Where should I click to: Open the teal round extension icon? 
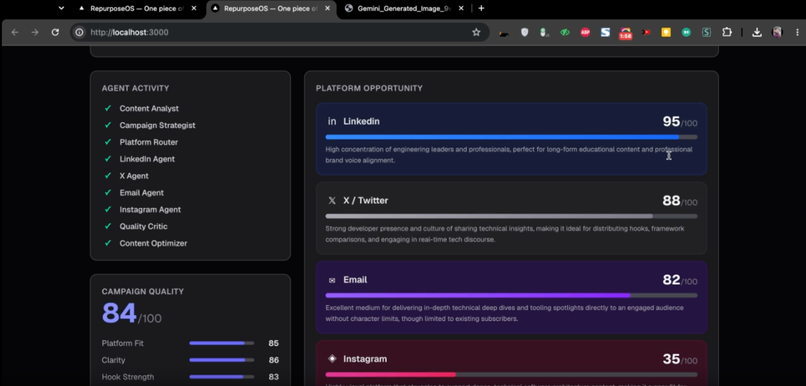coord(686,32)
